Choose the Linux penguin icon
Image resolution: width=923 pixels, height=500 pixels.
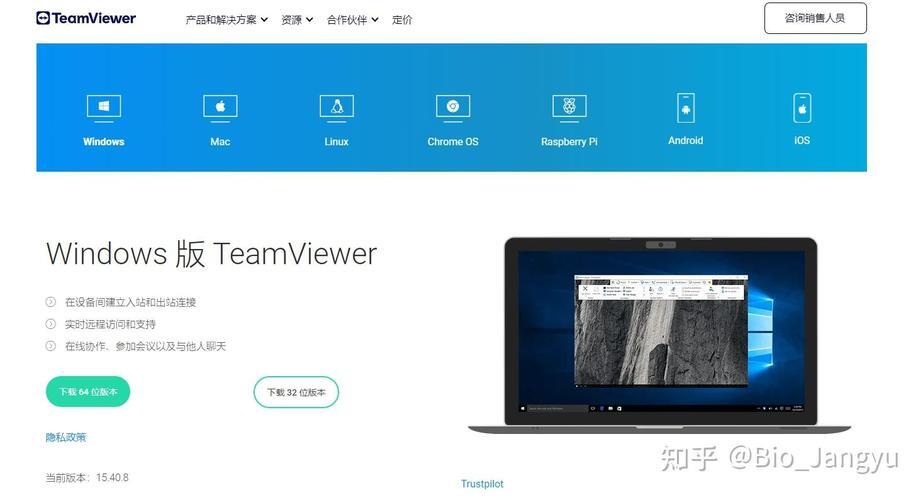click(336, 106)
